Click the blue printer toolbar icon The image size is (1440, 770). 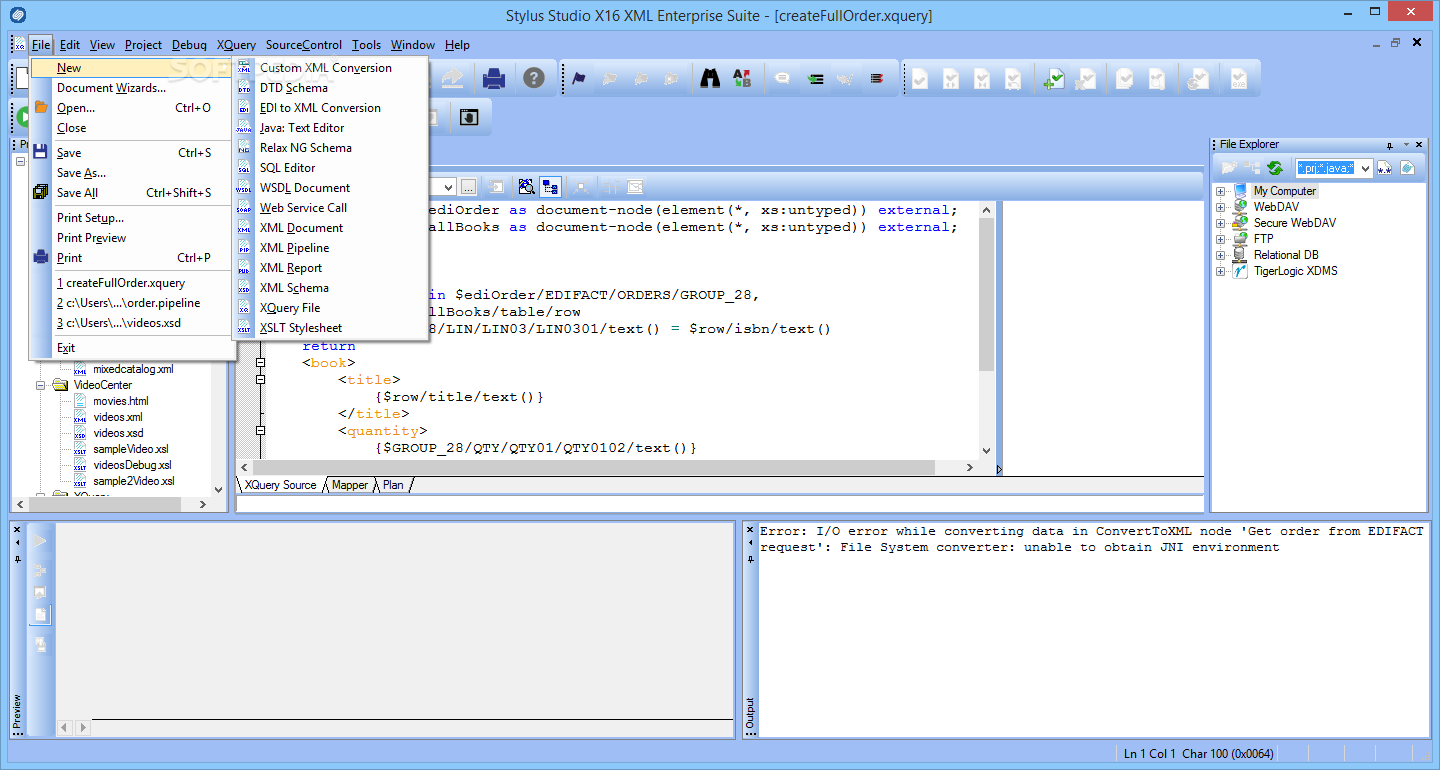[x=494, y=78]
